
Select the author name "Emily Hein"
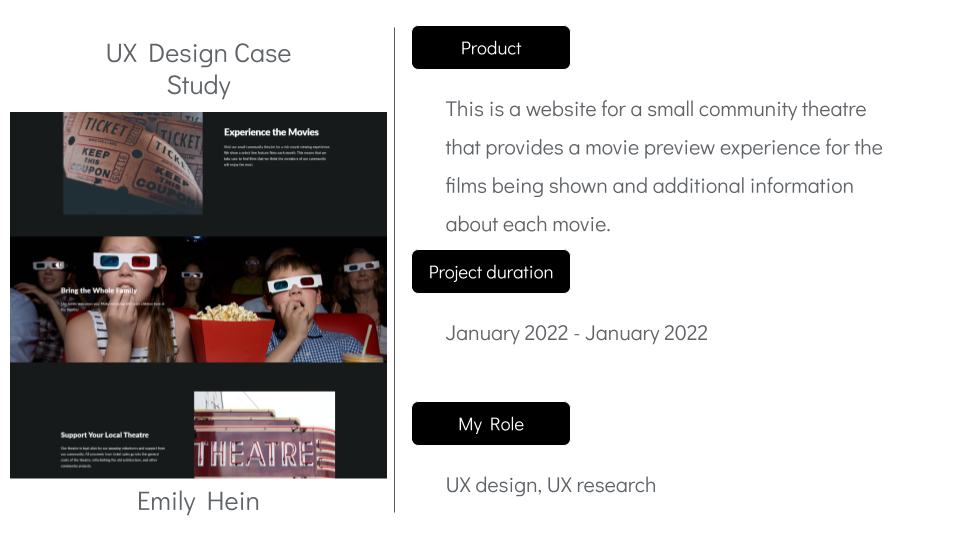coord(198,501)
